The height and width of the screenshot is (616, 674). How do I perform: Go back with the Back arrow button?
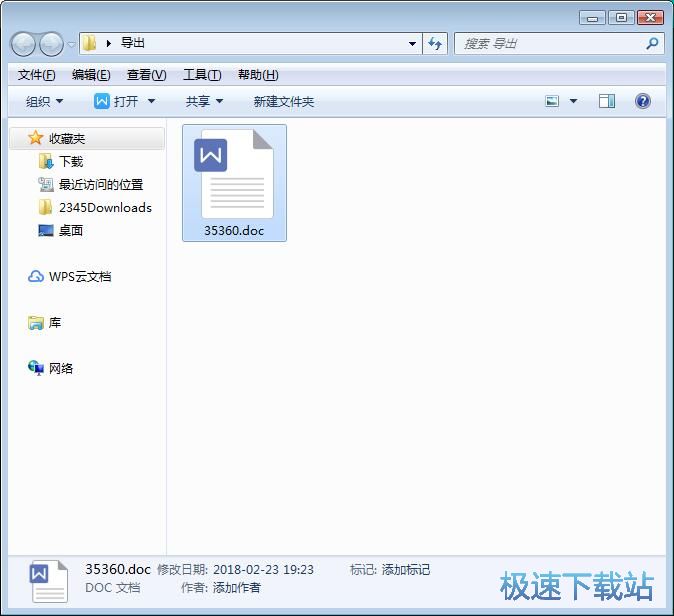(x=23, y=44)
